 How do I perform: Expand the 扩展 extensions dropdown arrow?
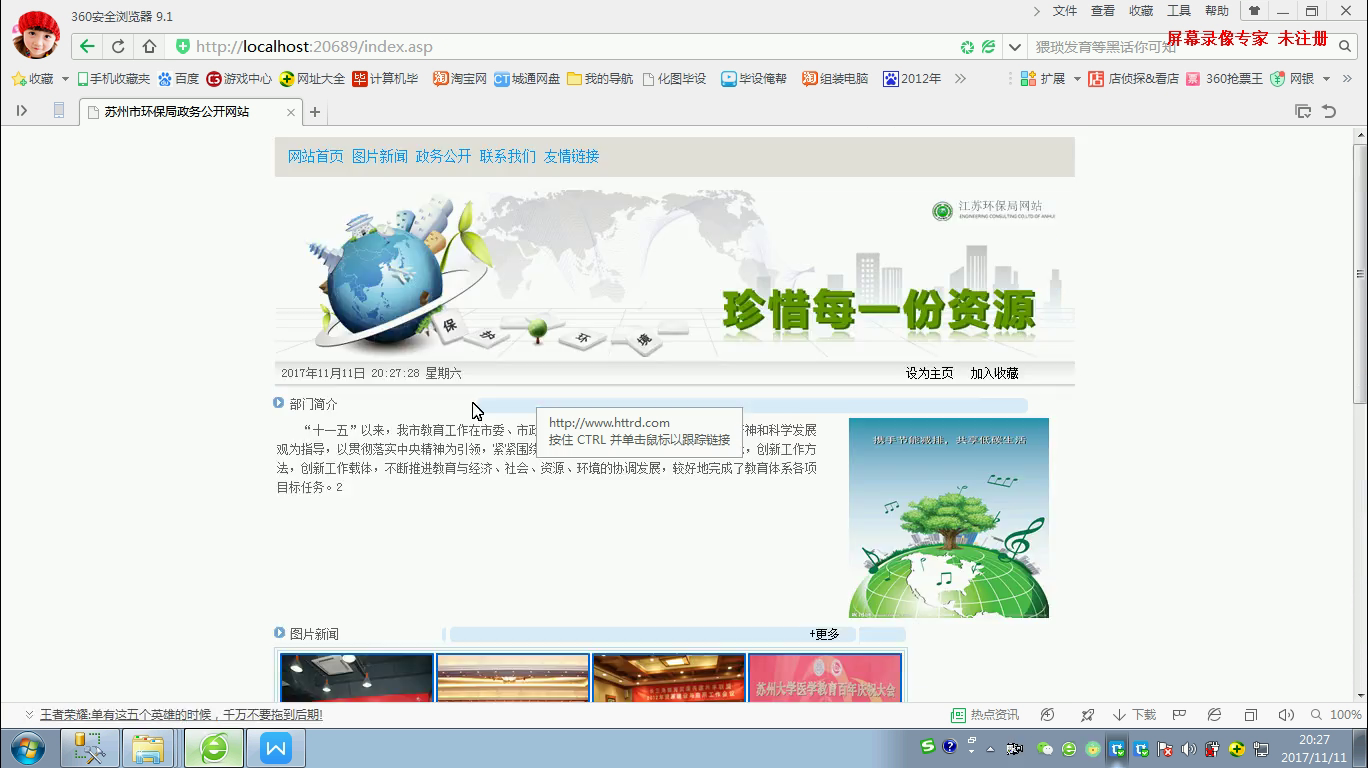(x=1077, y=79)
